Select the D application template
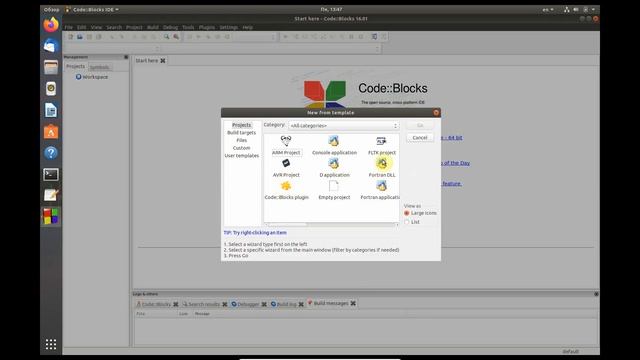This screenshot has width=640, height=360. [x=334, y=168]
